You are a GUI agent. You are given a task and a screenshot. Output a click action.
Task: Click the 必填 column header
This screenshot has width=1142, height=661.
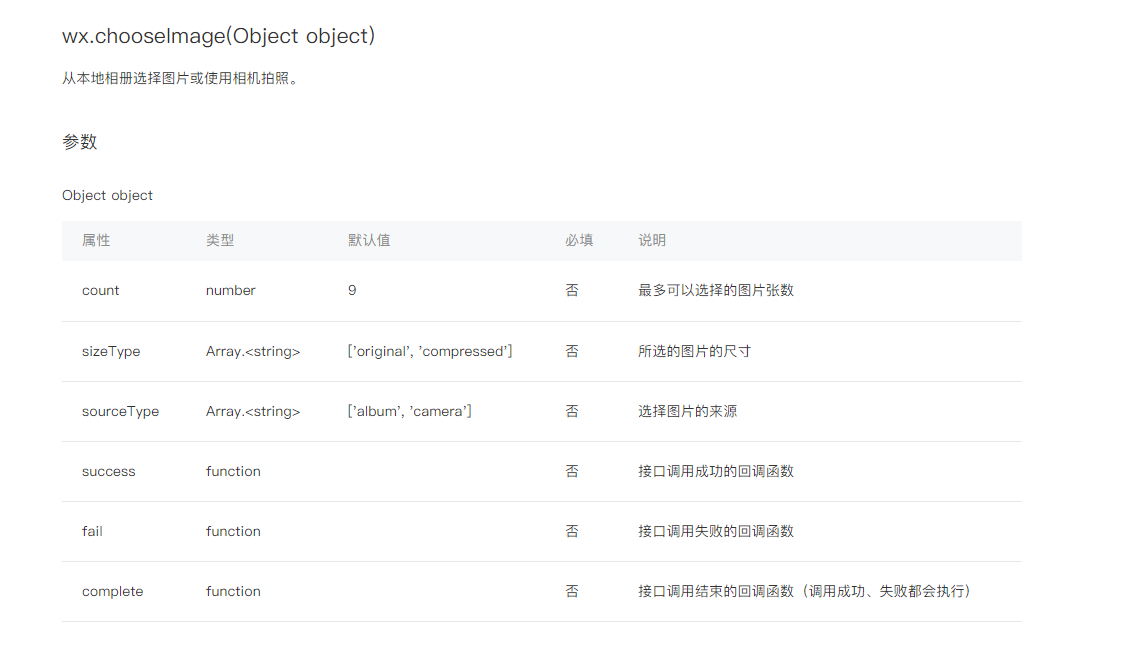[x=579, y=241]
